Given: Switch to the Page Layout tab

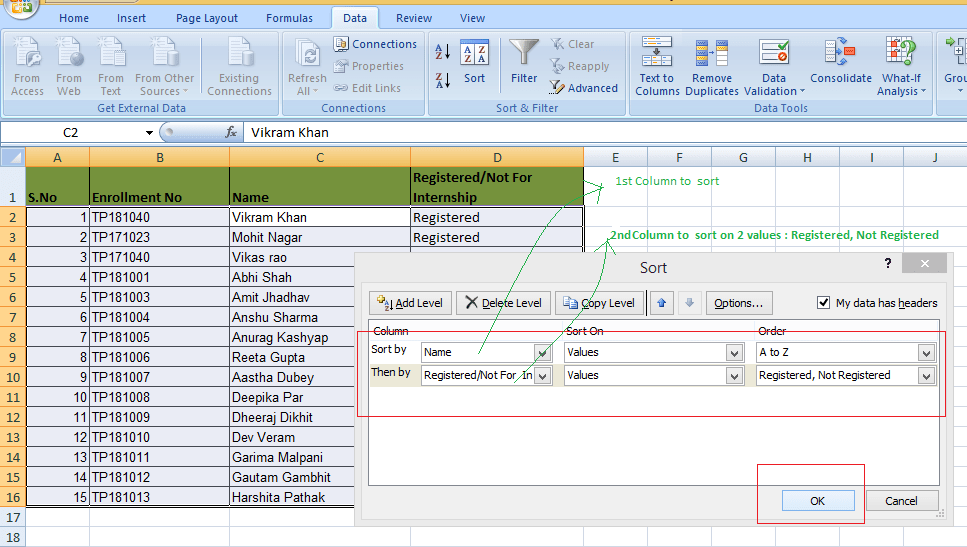Looking at the screenshot, I should click(207, 18).
